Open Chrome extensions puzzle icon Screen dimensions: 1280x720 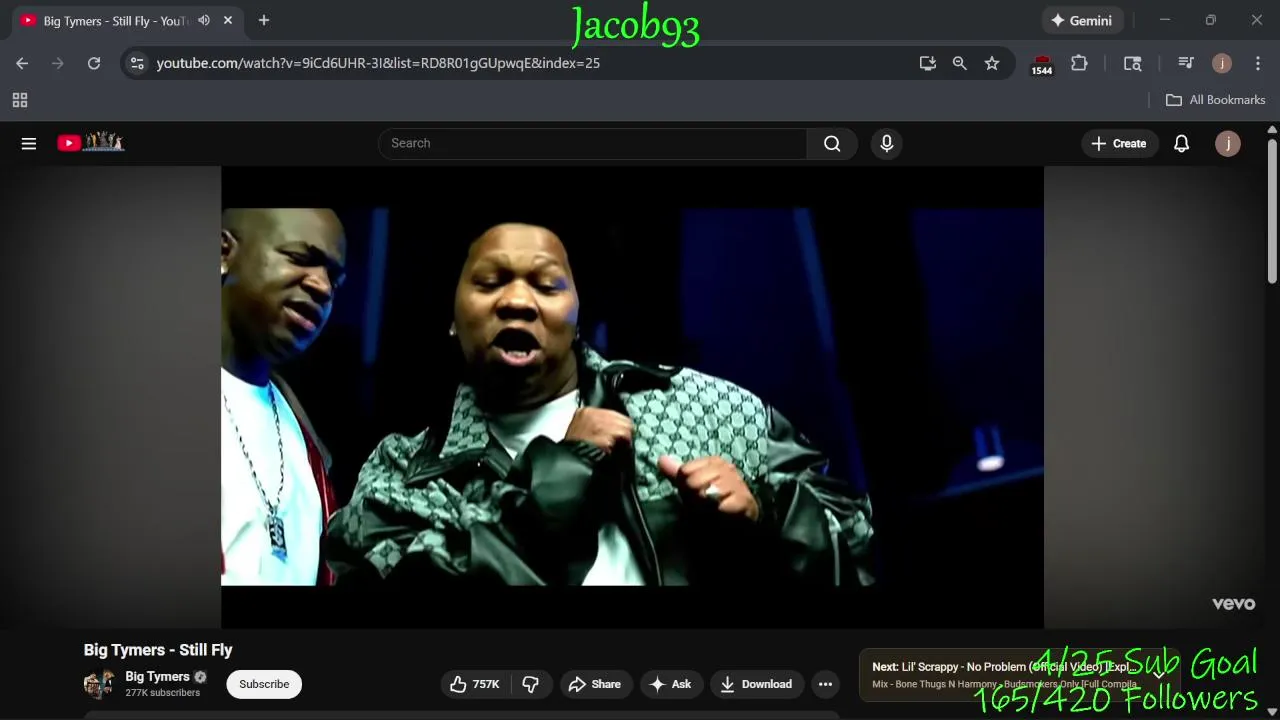coord(1079,63)
